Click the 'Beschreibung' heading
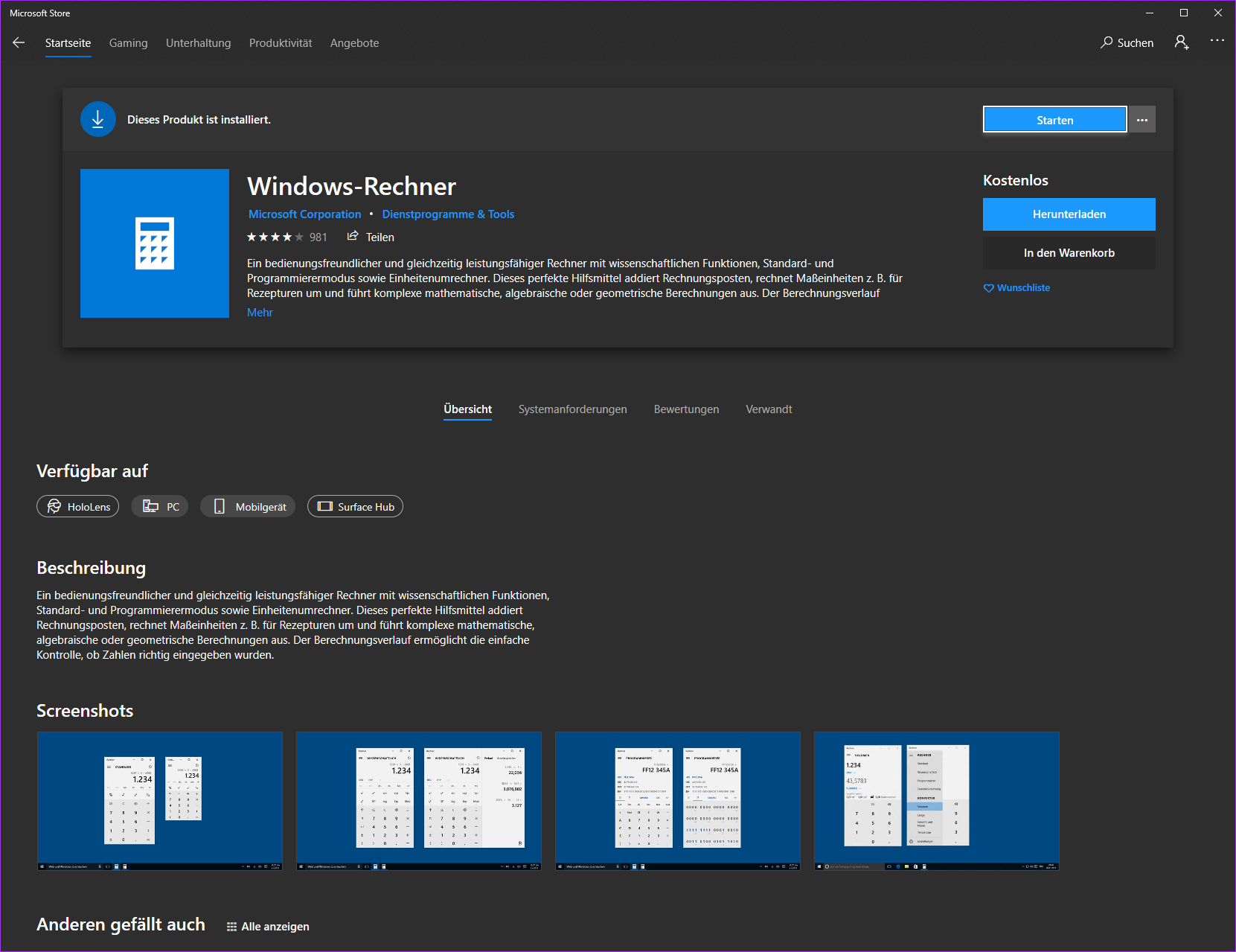This screenshot has height=952, width=1236. click(x=91, y=568)
